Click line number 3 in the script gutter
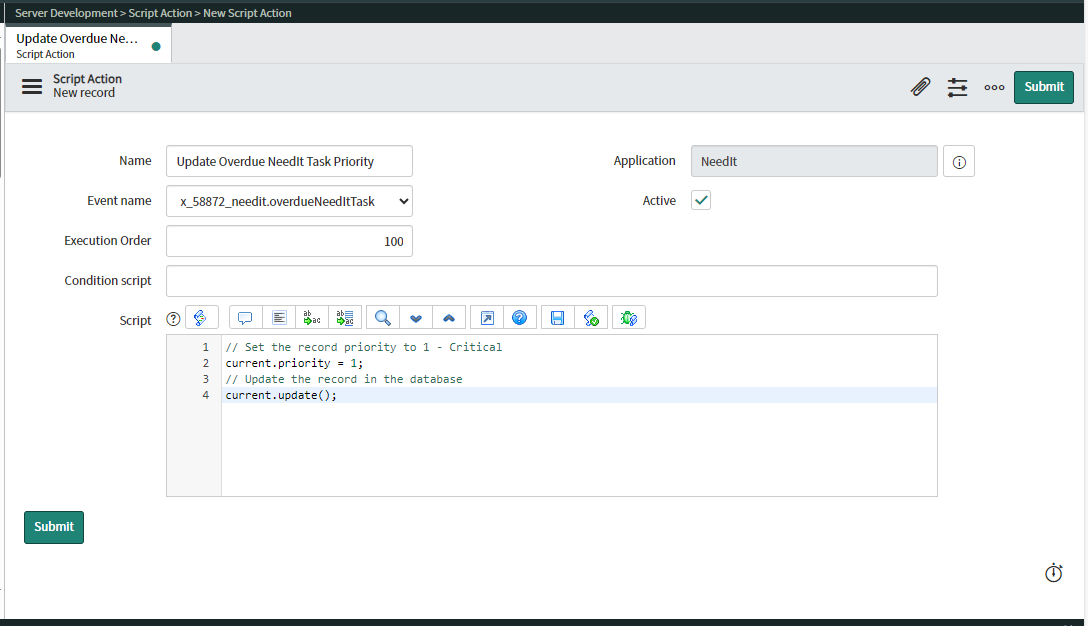The width and height of the screenshot is (1088, 626). coord(205,379)
